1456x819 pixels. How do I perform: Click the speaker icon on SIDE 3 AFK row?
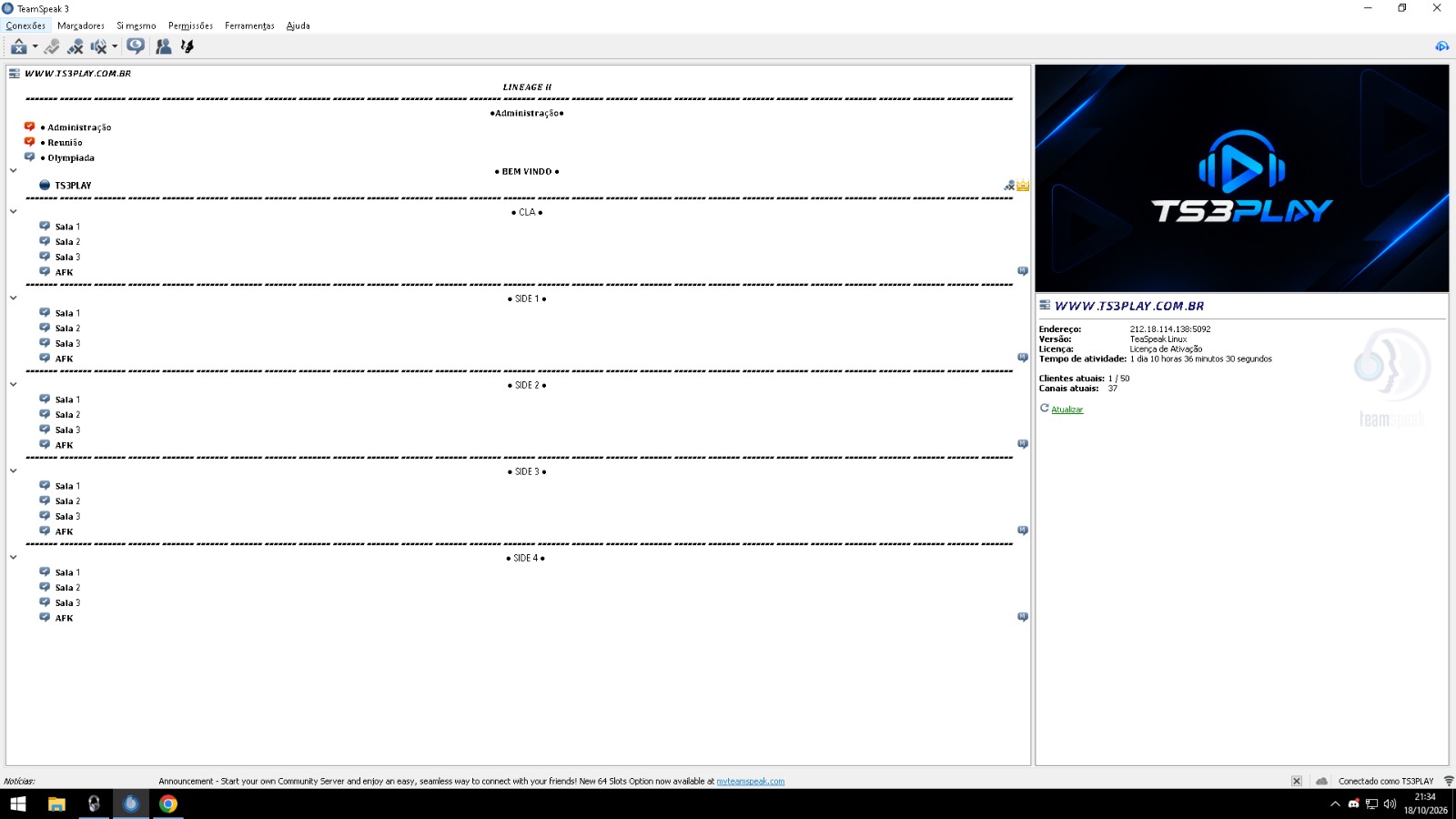tap(1023, 531)
